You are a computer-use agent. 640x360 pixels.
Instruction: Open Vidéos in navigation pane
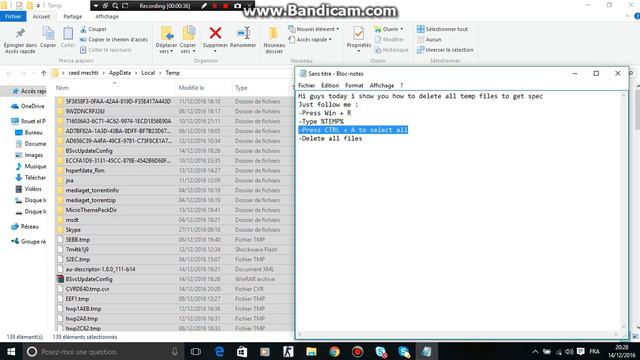pos(28,189)
